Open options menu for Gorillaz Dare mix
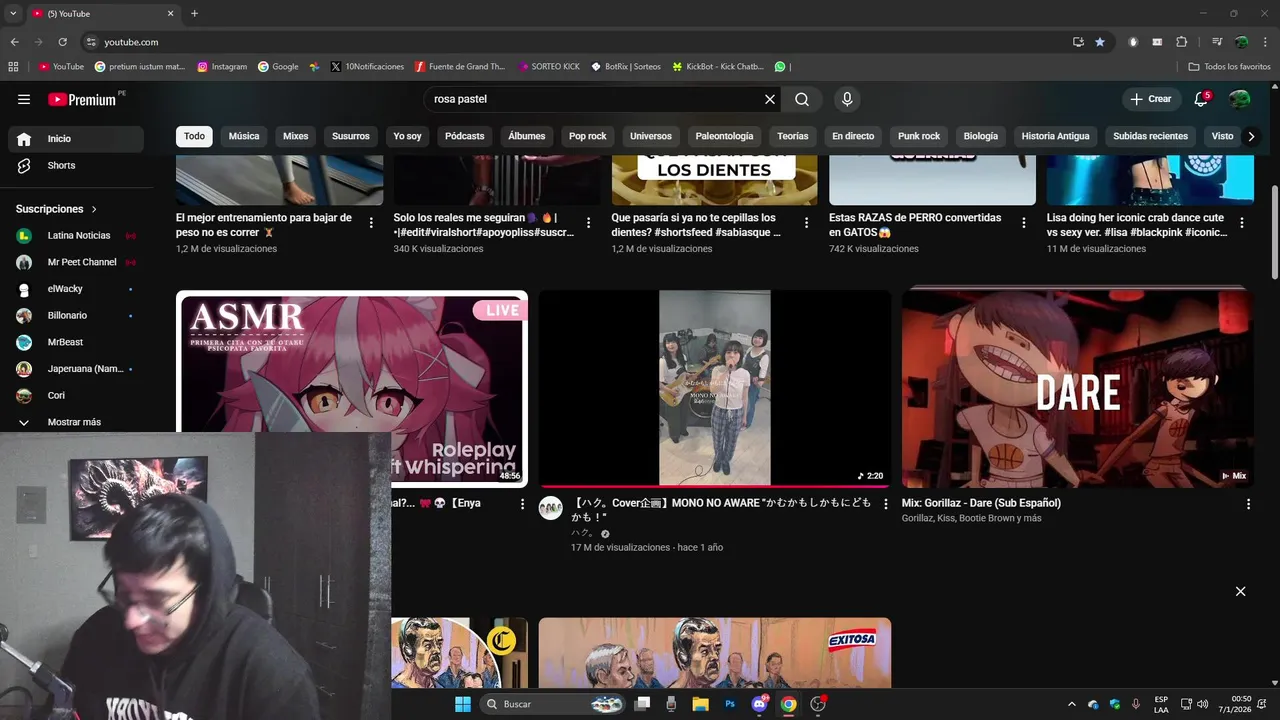The image size is (1280, 720). pyautogui.click(x=1248, y=504)
